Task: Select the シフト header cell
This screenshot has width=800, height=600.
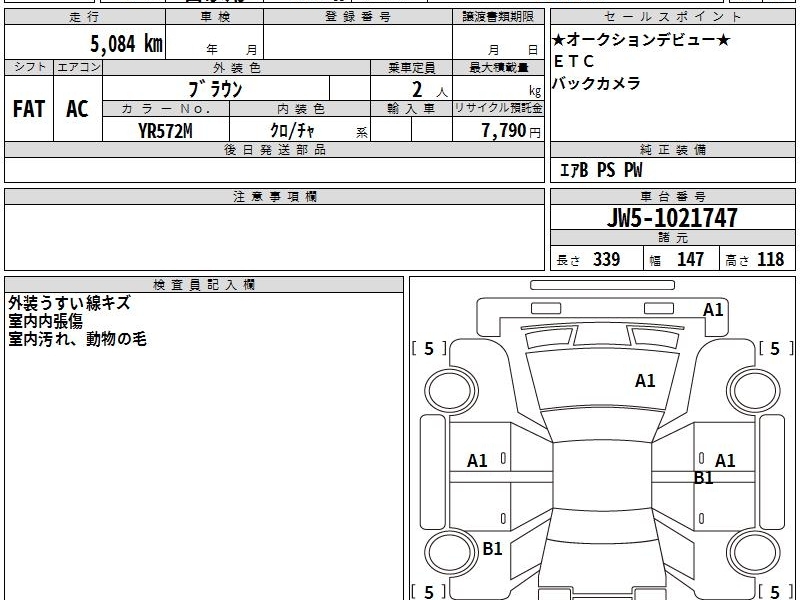Action: 29,67
